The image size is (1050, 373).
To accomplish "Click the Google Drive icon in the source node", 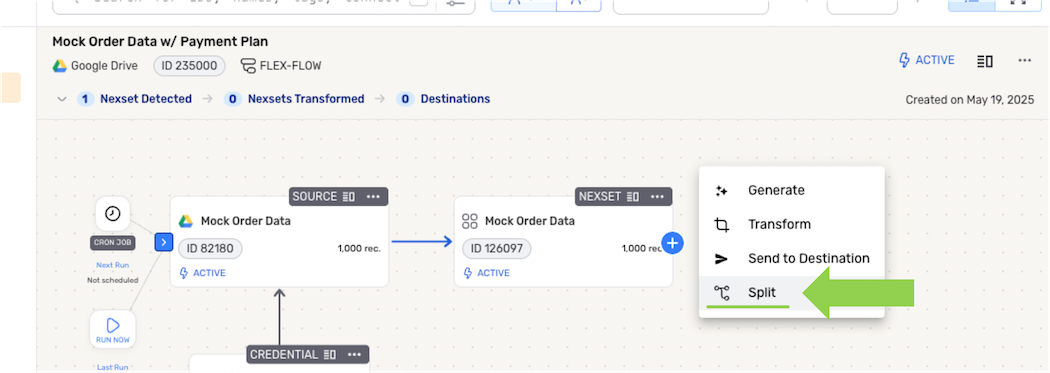I will pos(185,221).
